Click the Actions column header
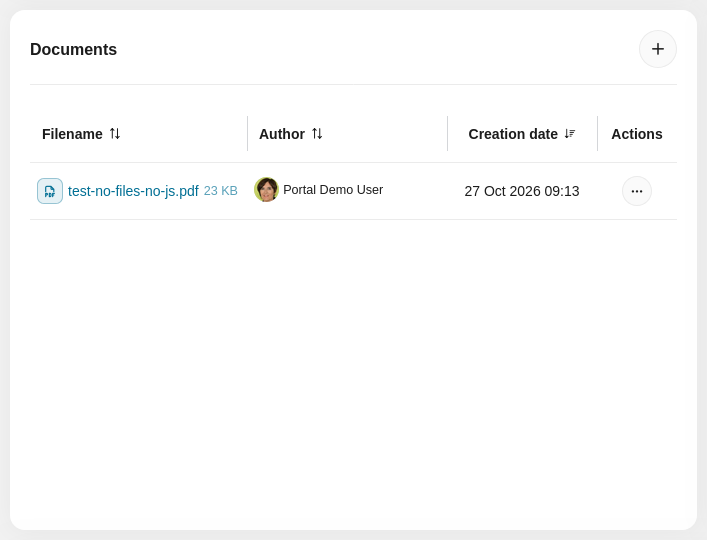The image size is (707, 540). coord(637,134)
